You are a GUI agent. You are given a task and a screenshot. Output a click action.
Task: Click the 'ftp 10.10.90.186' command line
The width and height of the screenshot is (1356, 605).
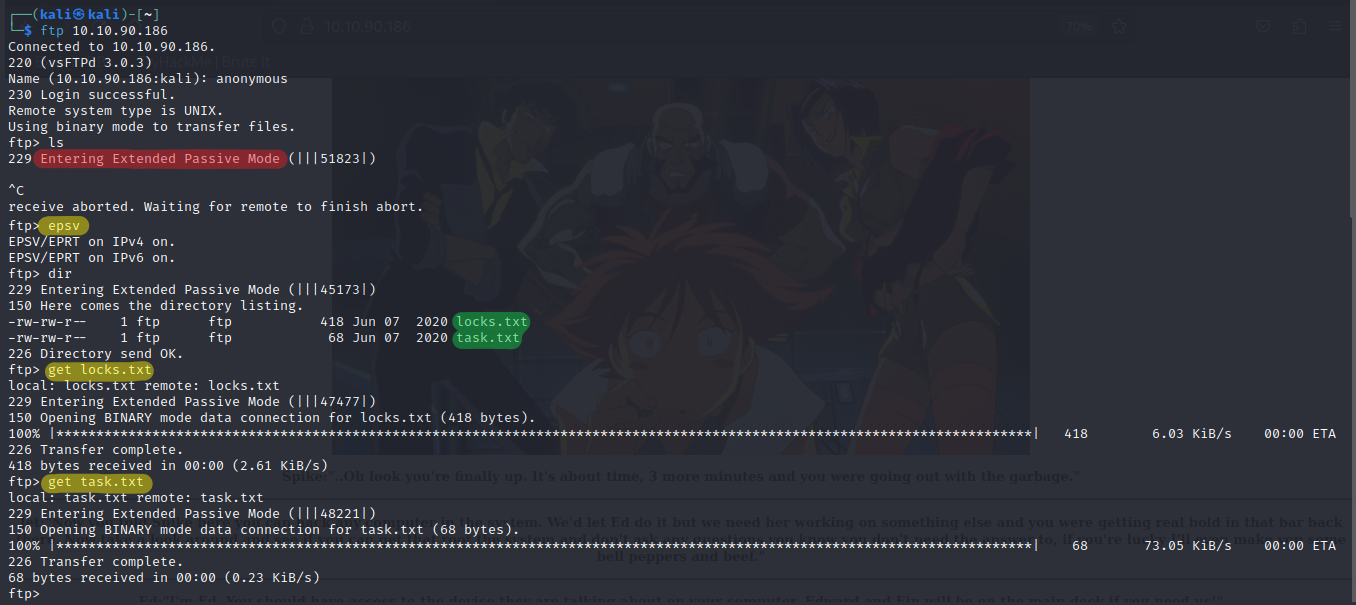(x=104, y=30)
